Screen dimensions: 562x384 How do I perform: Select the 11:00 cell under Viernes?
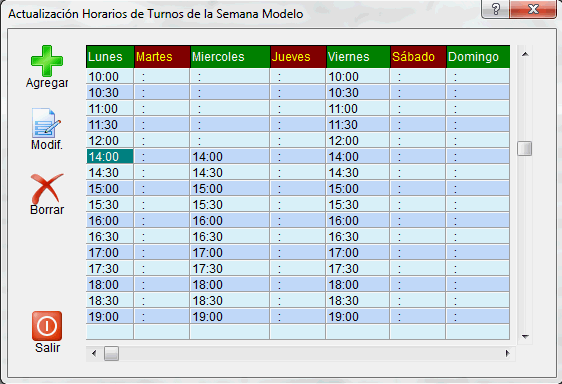click(x=358, y=109)
